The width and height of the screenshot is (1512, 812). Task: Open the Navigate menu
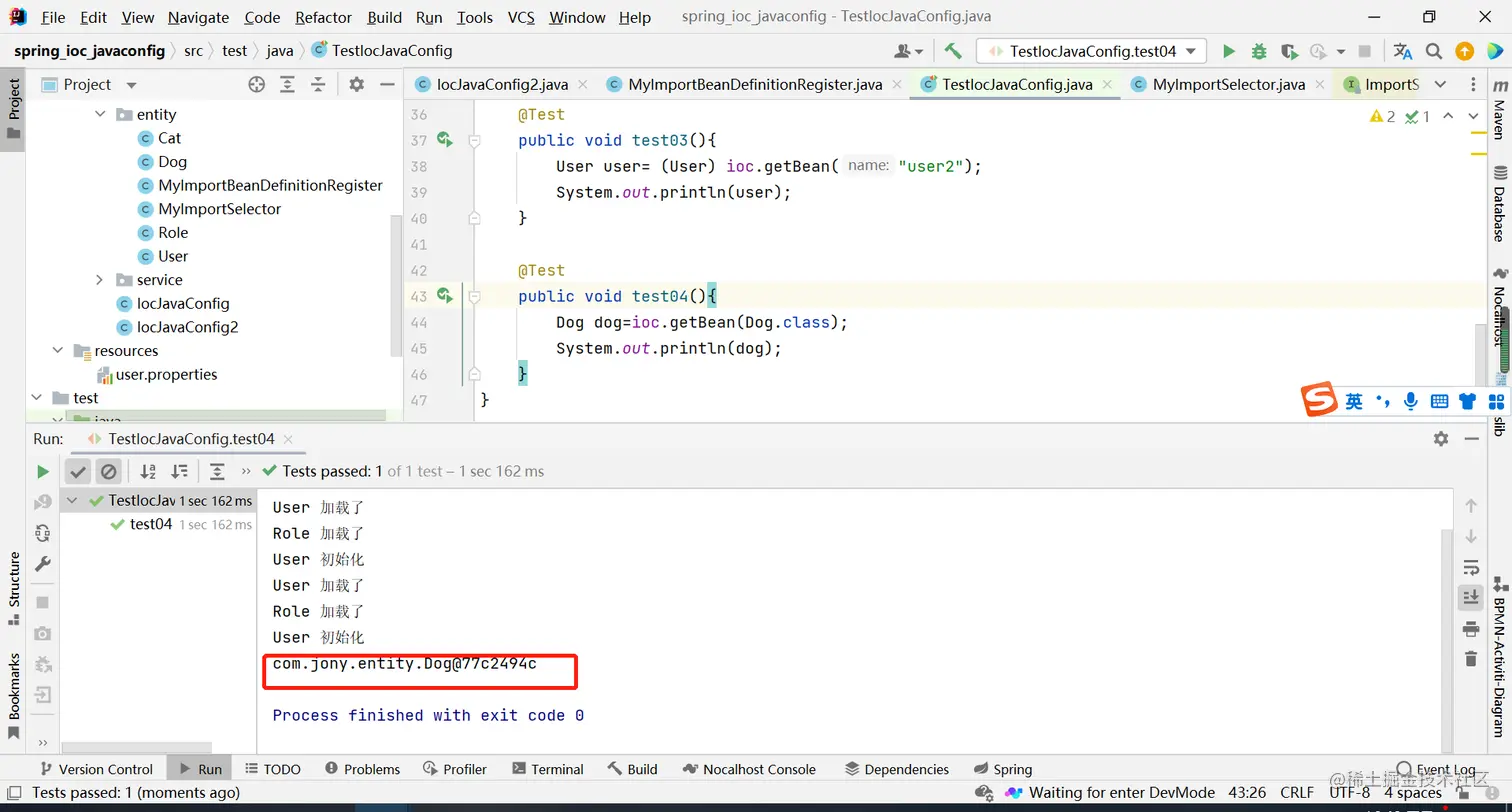(x=198, y=17)
